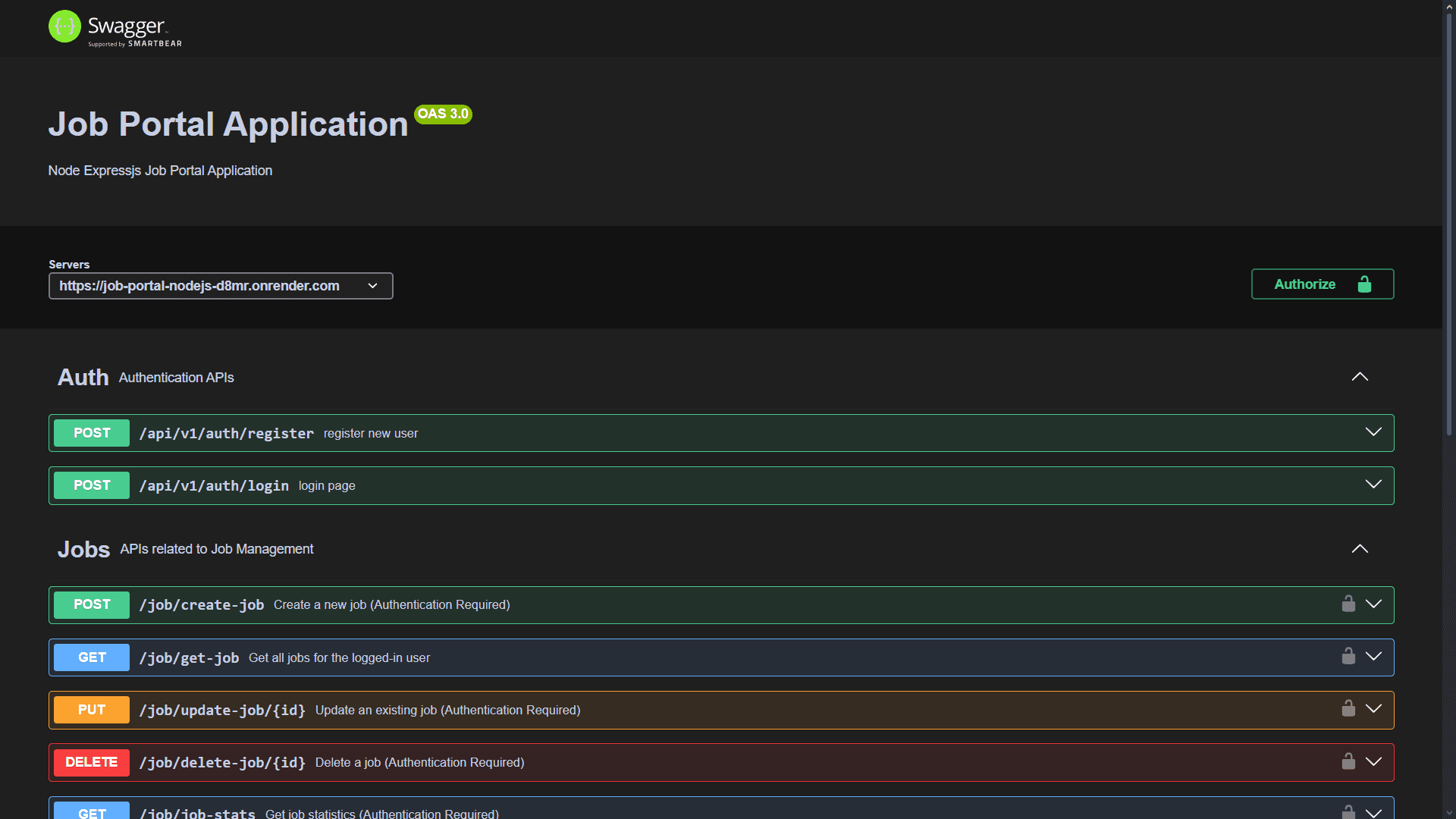This screenshot has height=819, width=1456.
Task: Click lock icon on /job/delete-job/{id} row
Action: click(1348, 761)
